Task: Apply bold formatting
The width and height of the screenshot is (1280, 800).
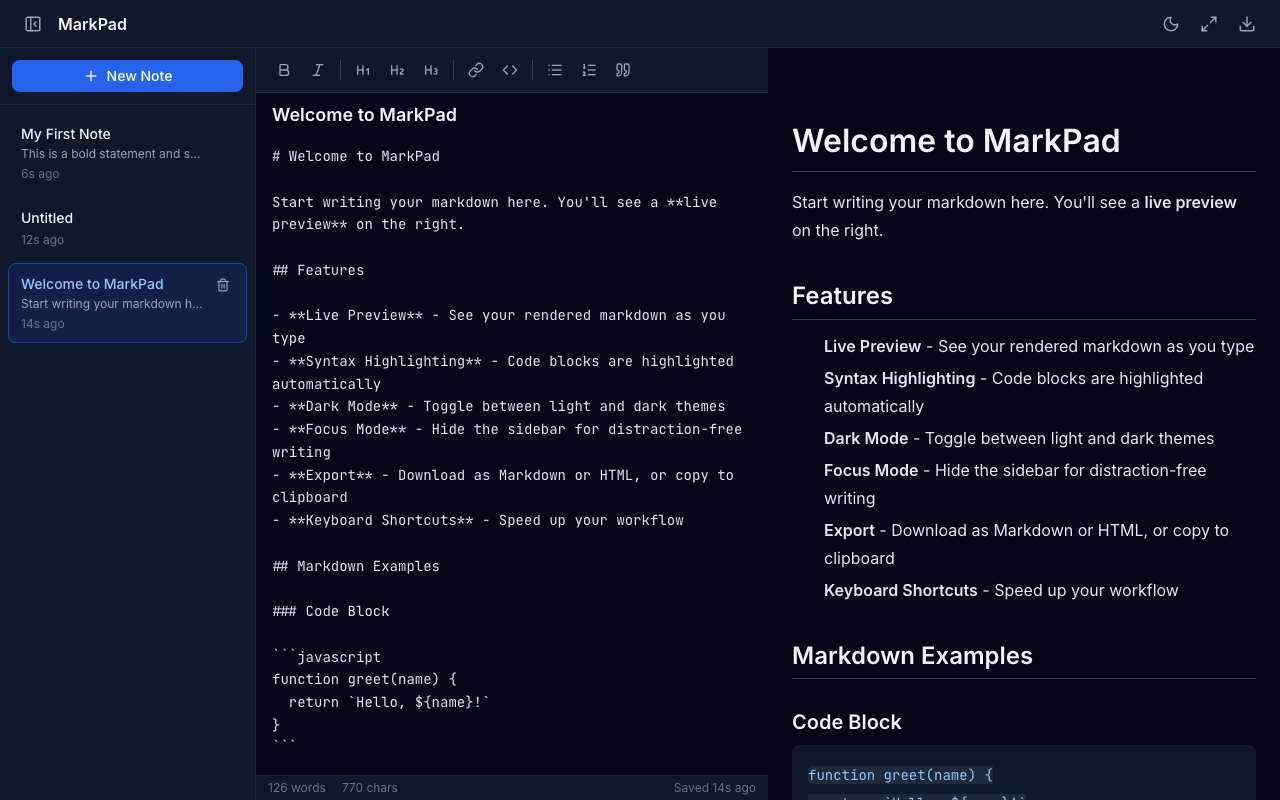Action: tap(284, 70)
